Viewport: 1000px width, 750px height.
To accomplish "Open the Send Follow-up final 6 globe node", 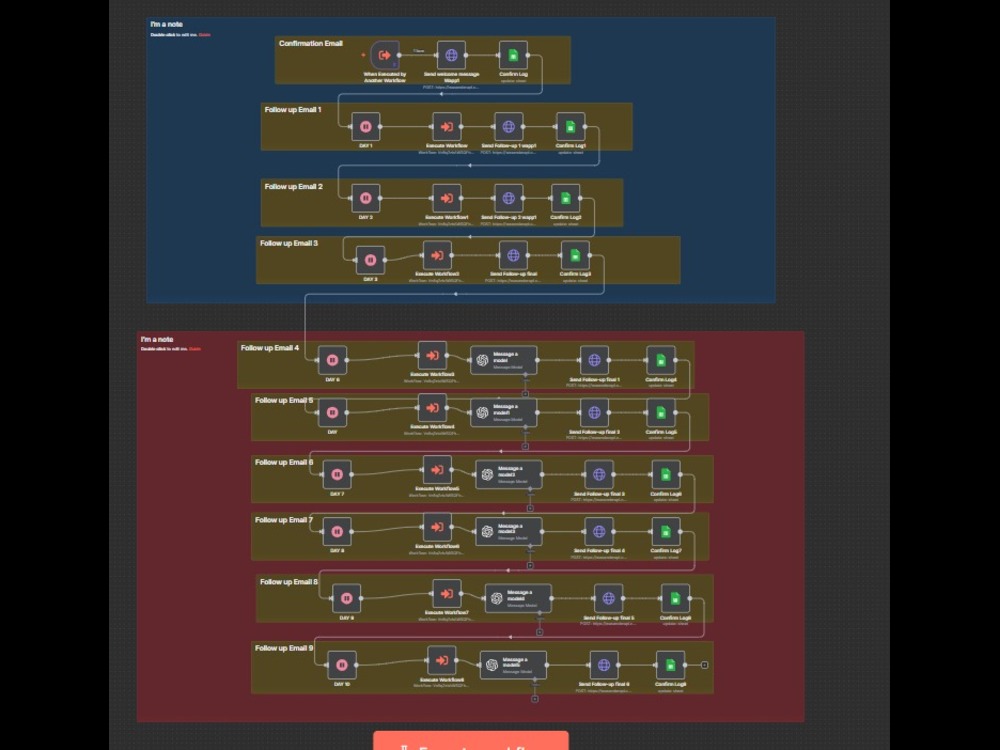I will (603, 665).
